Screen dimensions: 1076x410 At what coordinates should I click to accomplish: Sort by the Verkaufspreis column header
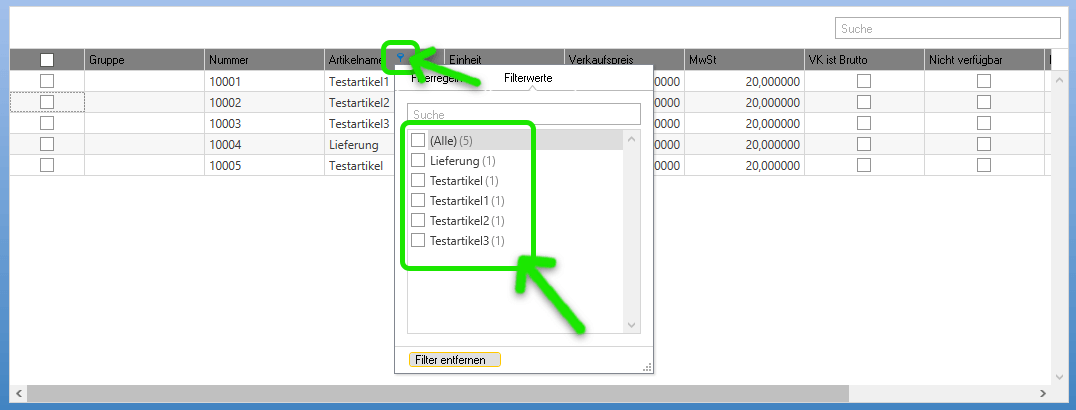(x=624, y=60)
